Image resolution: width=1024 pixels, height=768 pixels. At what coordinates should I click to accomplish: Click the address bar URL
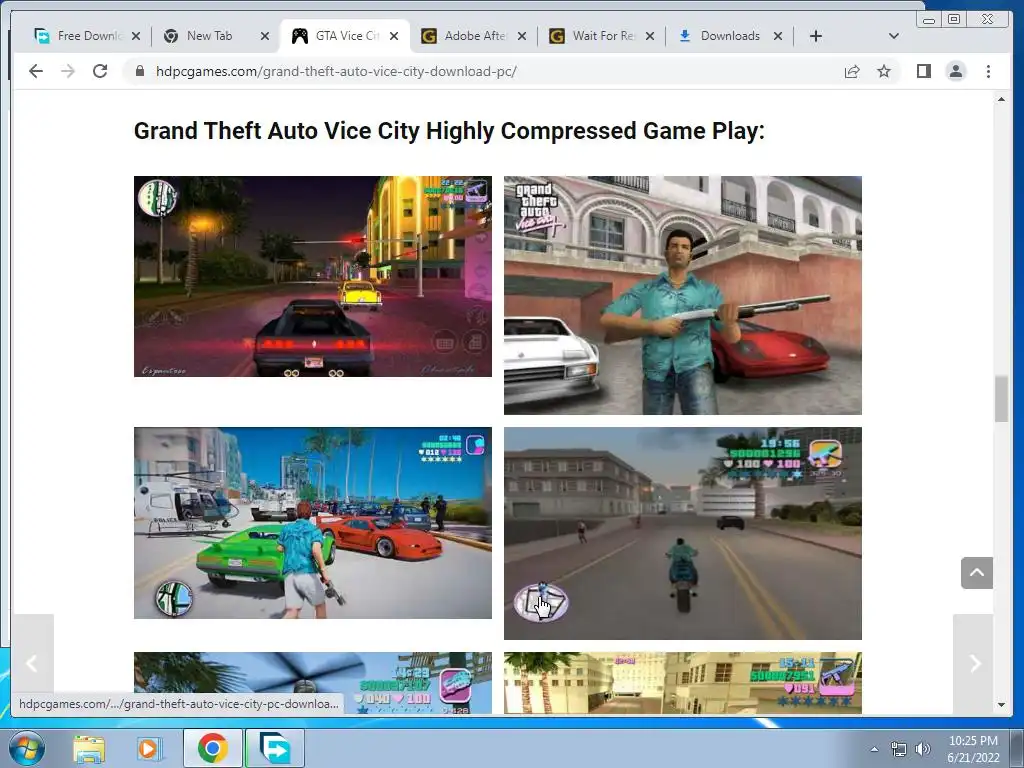coord(336,71)
